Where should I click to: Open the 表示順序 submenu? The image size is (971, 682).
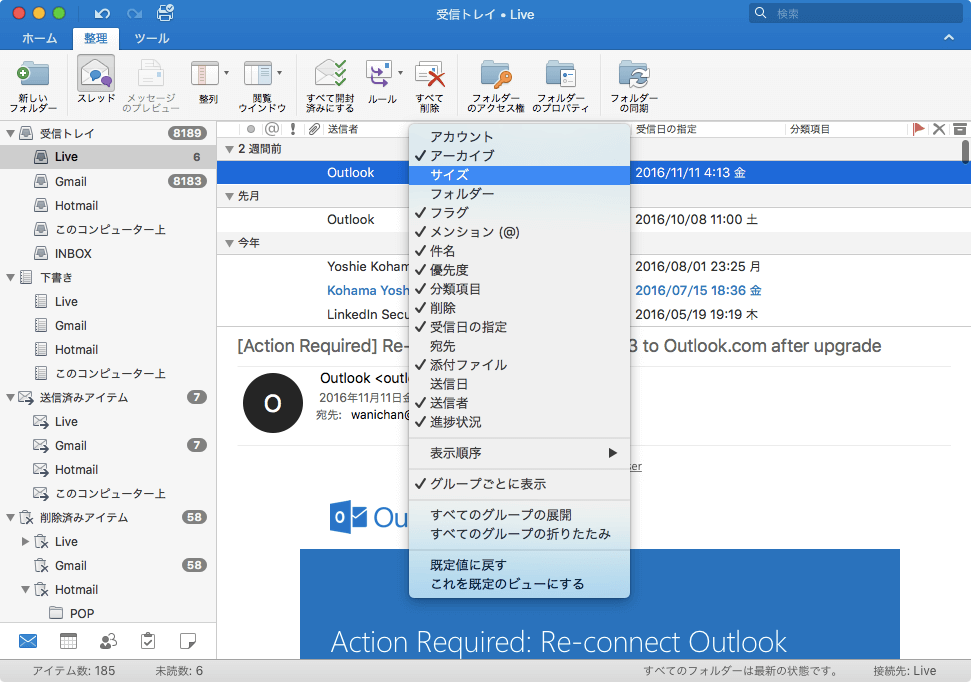519,453
